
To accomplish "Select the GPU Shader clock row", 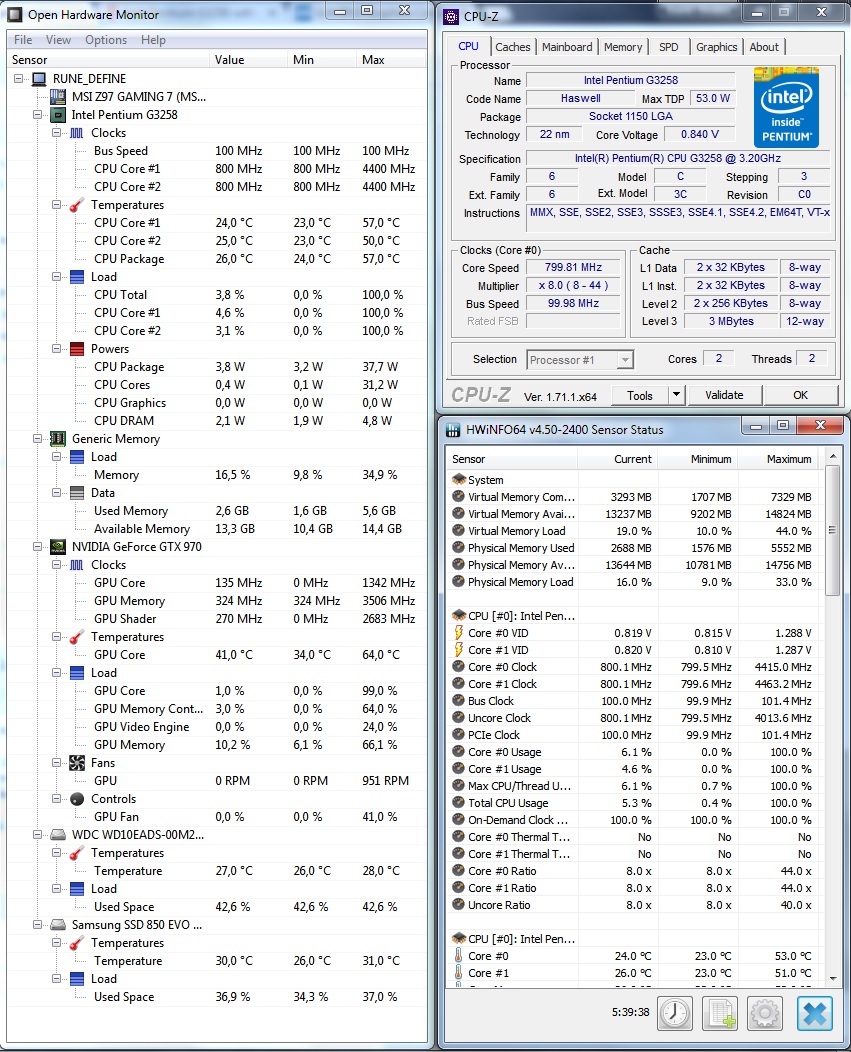I will tap(217, 619).
